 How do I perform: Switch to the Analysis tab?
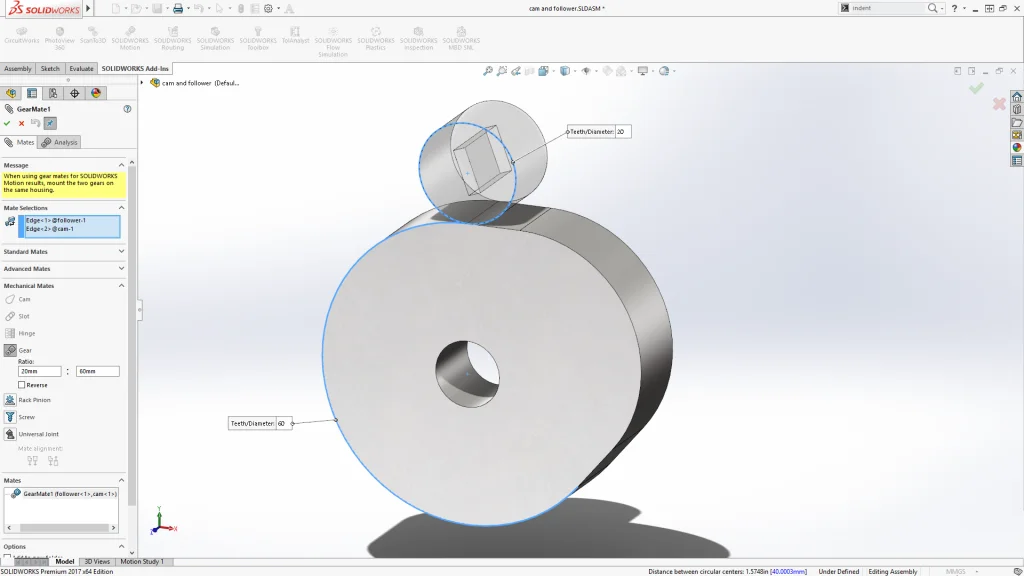point(60,142)
